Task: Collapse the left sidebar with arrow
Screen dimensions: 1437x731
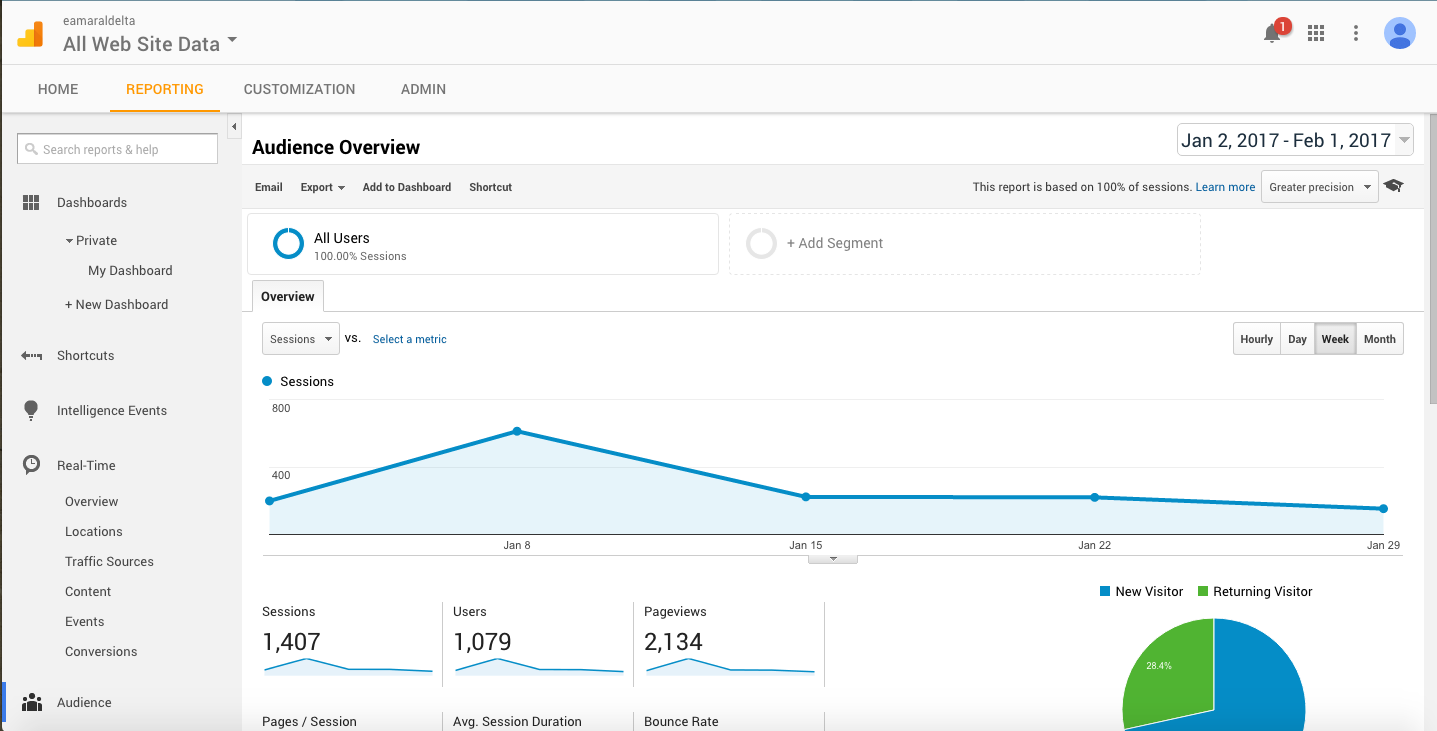Action: tap(234, 127)
